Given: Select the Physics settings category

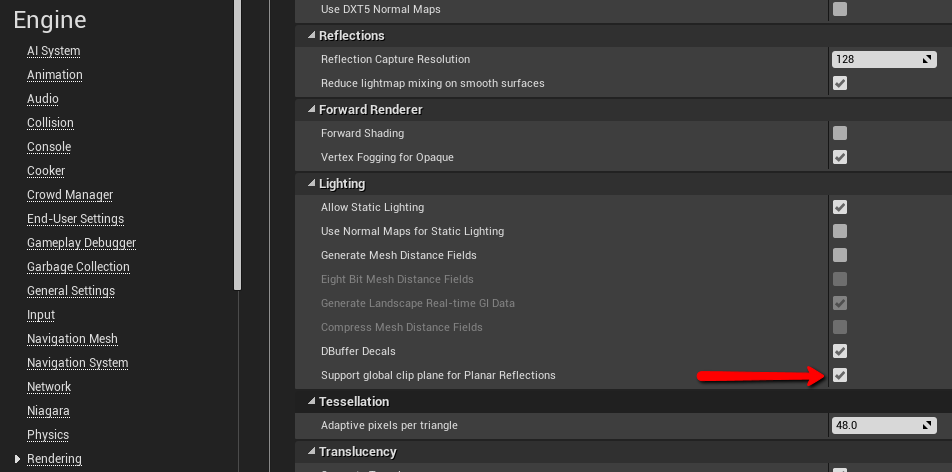Looking at the screenshot, I should 48,435.
